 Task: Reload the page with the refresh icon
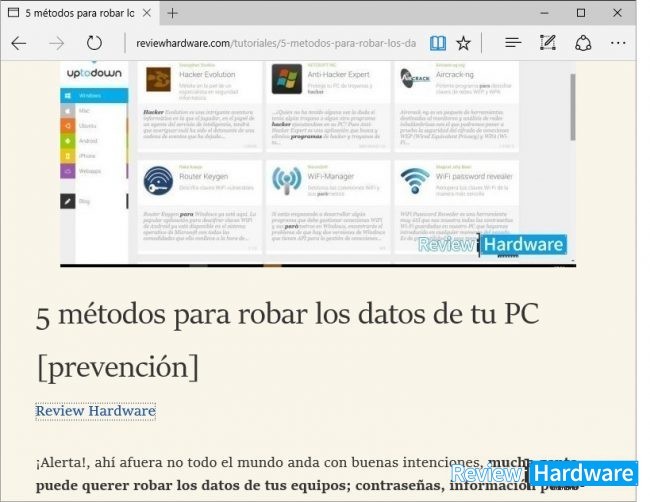coord(94,43)
